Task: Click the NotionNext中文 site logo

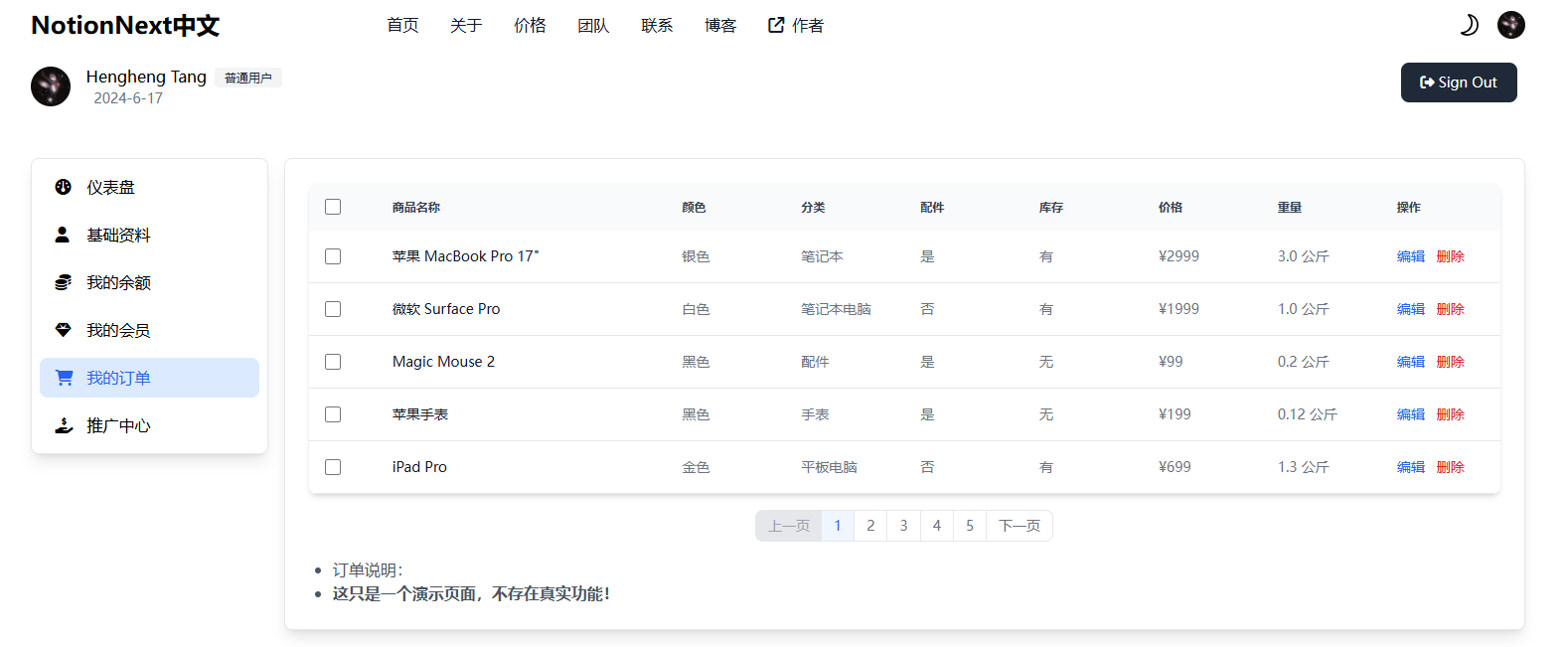Action: click(x=125, y=25)
